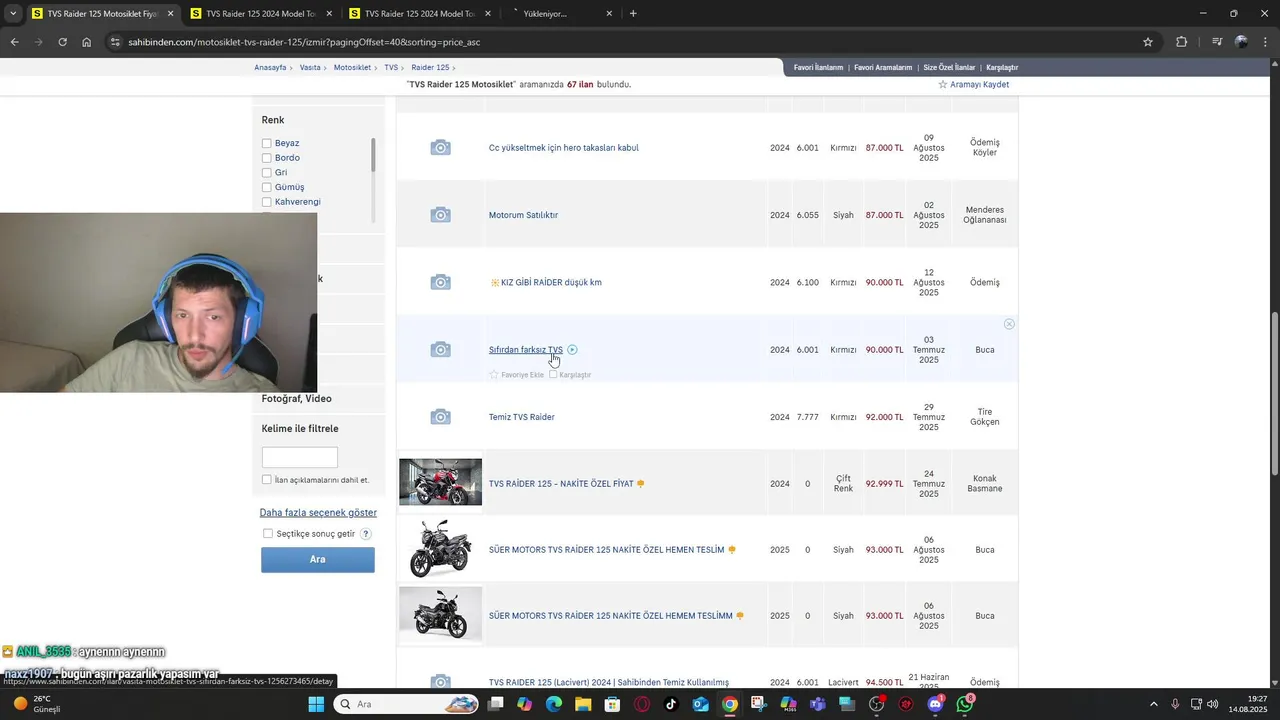Image resolution: width=1280 pixels, height=720 pixels.
Task: Click 'Aramayı Kaydet' link
Action: (979, 85)
